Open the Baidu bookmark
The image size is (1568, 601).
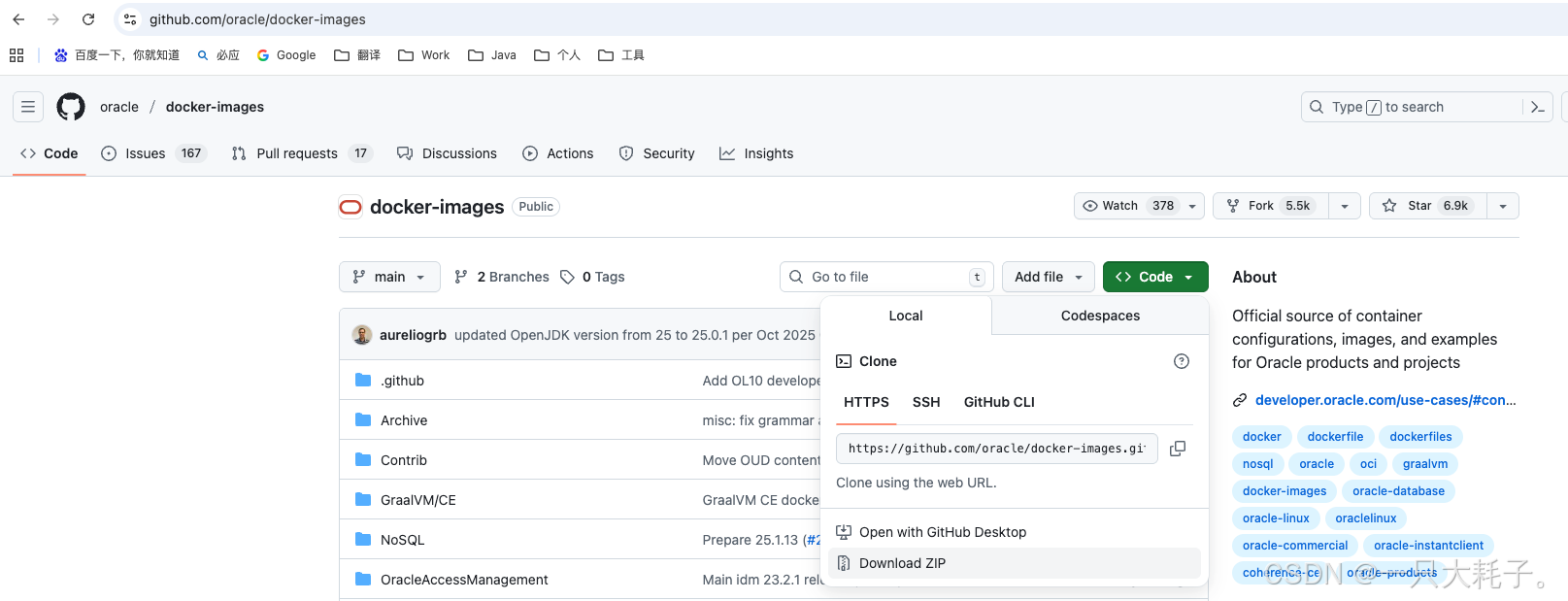(117, 55)
